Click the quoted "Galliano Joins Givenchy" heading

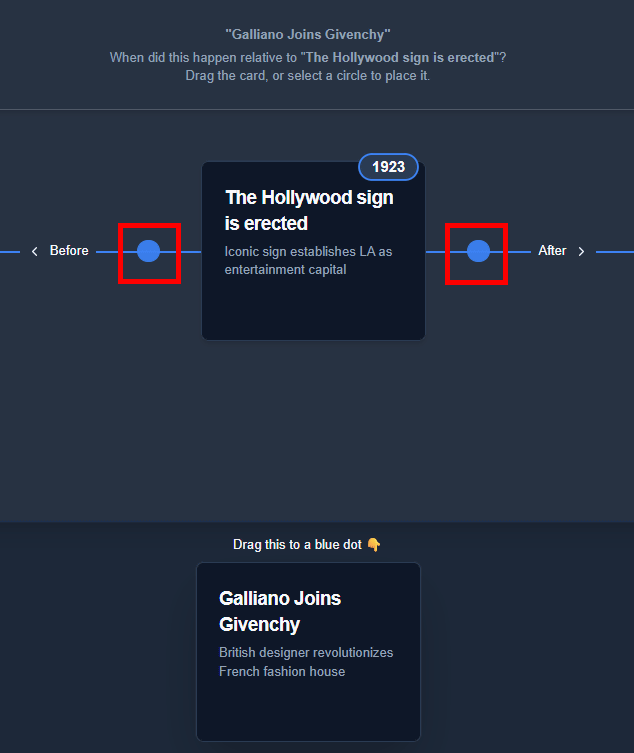pos(308,35)
